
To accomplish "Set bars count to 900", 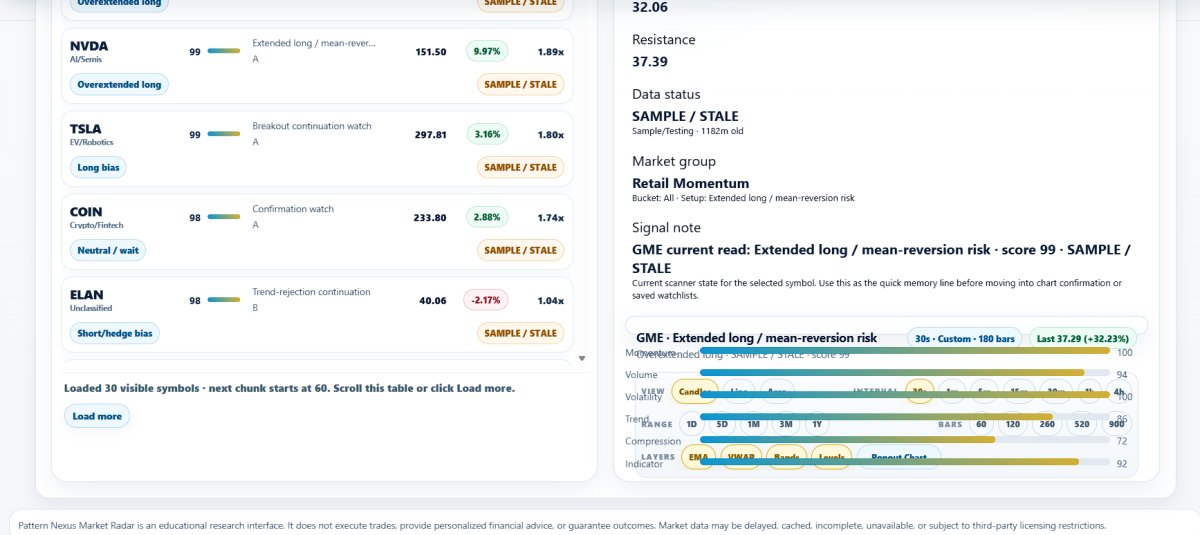I will pos(1116,424).
